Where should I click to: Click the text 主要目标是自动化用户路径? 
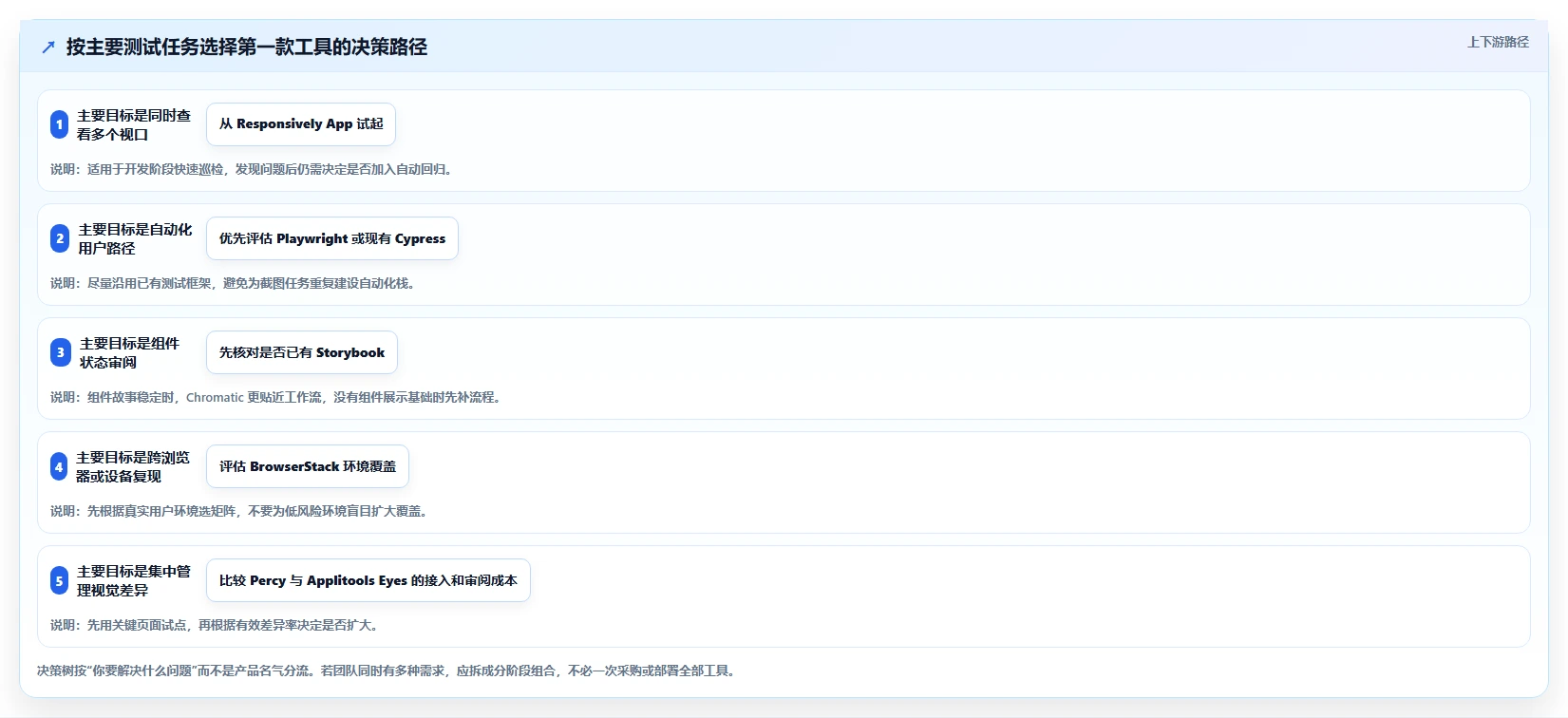135,238
